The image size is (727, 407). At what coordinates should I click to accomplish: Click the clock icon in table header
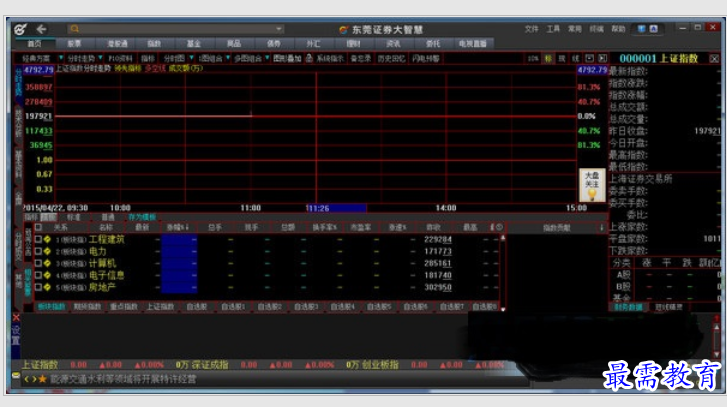(x=499, y=227)
